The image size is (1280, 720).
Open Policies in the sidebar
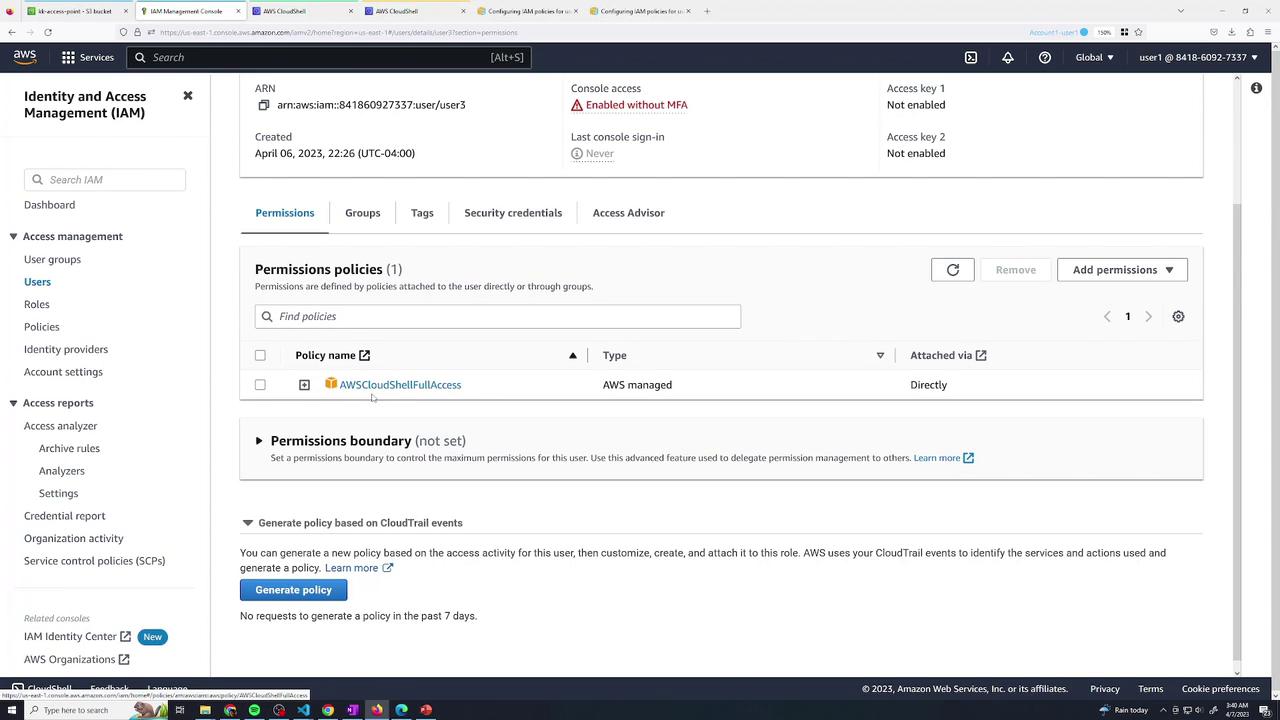tap(41, 327)
